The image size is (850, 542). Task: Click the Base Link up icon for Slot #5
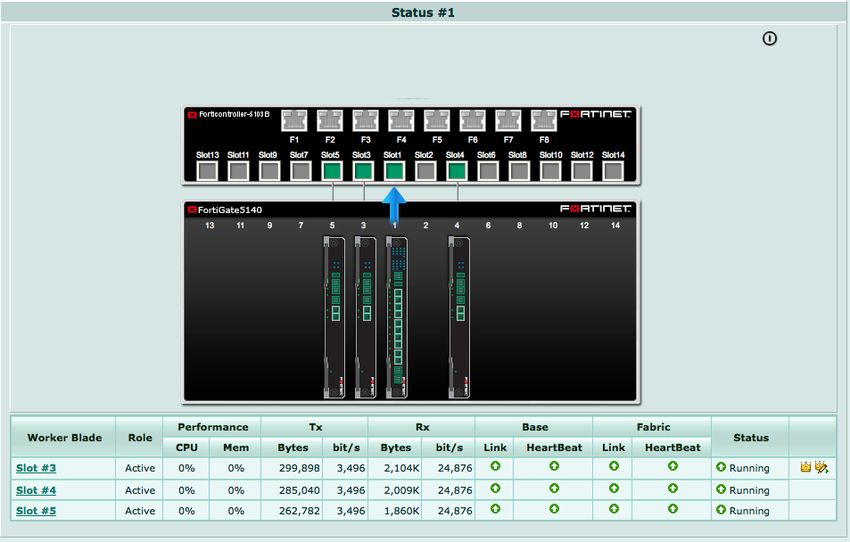pos(495,508)
